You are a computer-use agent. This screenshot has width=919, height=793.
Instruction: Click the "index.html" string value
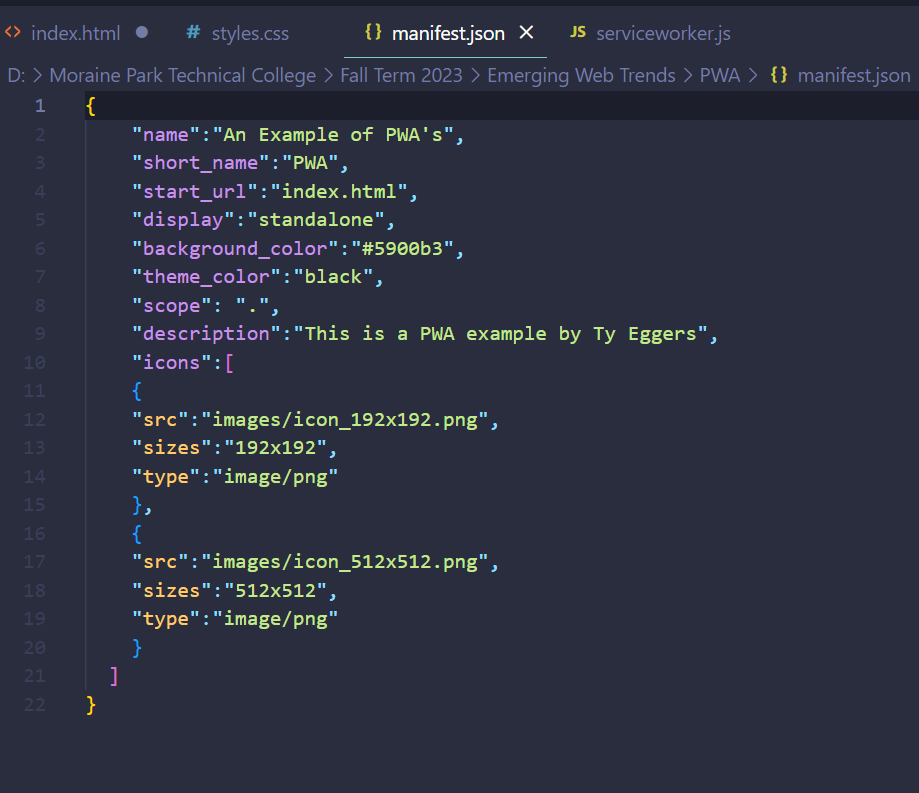(x=339, y=192)
